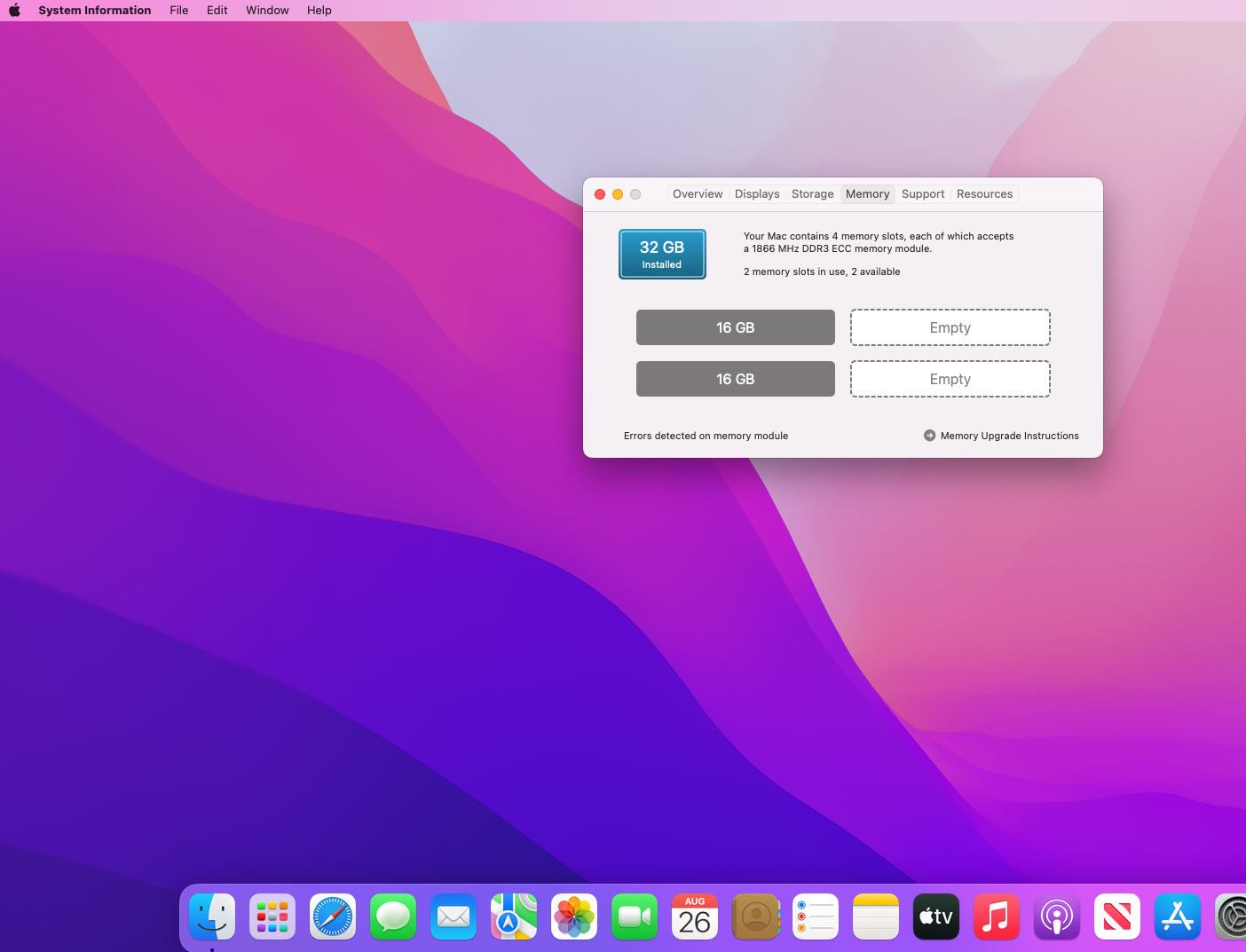Go to the Support tab
This screenshot has height=952, width=1246.
coord(923,194)
